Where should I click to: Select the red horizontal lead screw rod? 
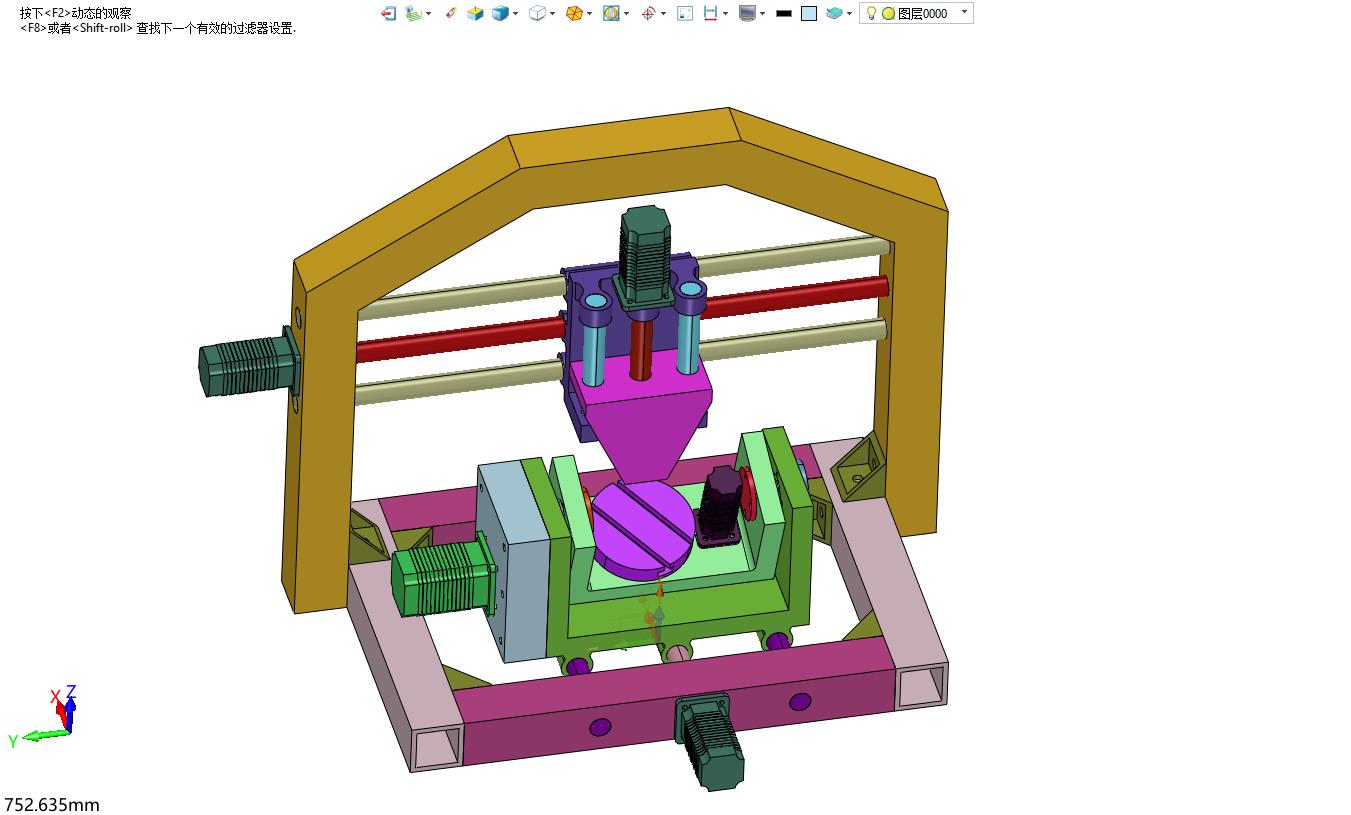(460, 340)
